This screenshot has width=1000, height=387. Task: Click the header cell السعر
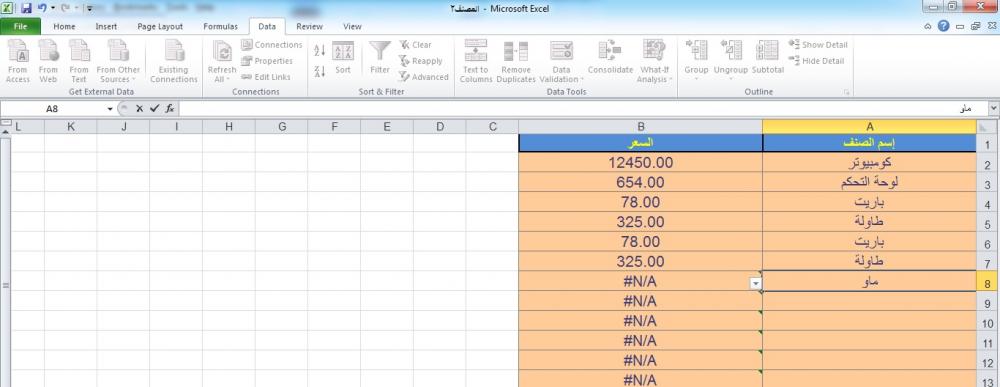click(x=640, y=143)
